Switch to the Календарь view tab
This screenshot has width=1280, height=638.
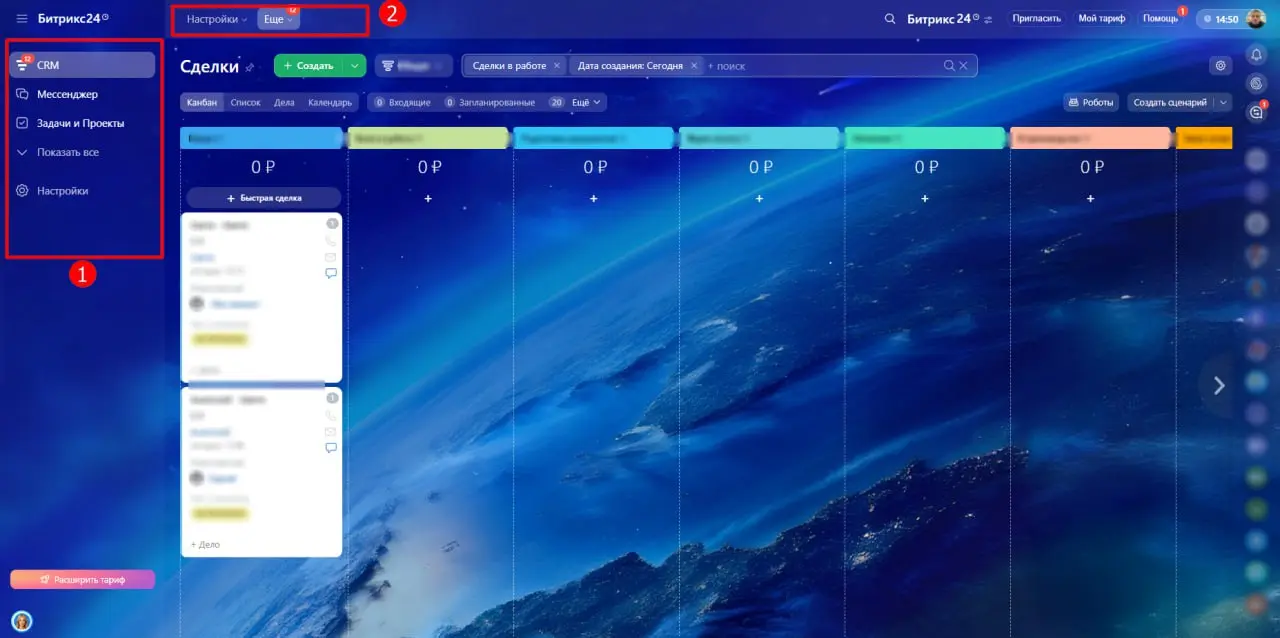pos(330,102)
